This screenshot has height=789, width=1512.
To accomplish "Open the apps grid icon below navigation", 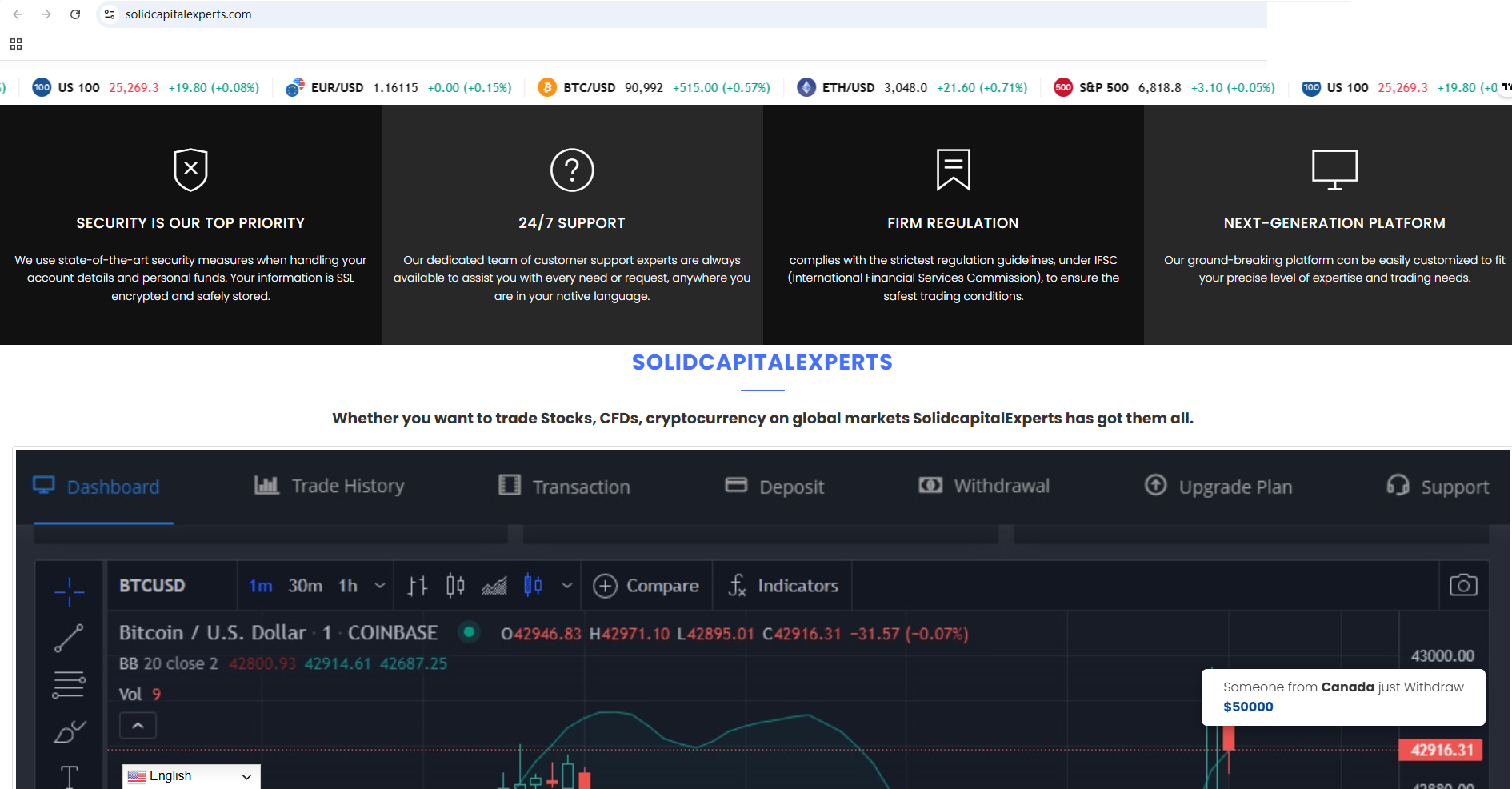I will (16, 44).
